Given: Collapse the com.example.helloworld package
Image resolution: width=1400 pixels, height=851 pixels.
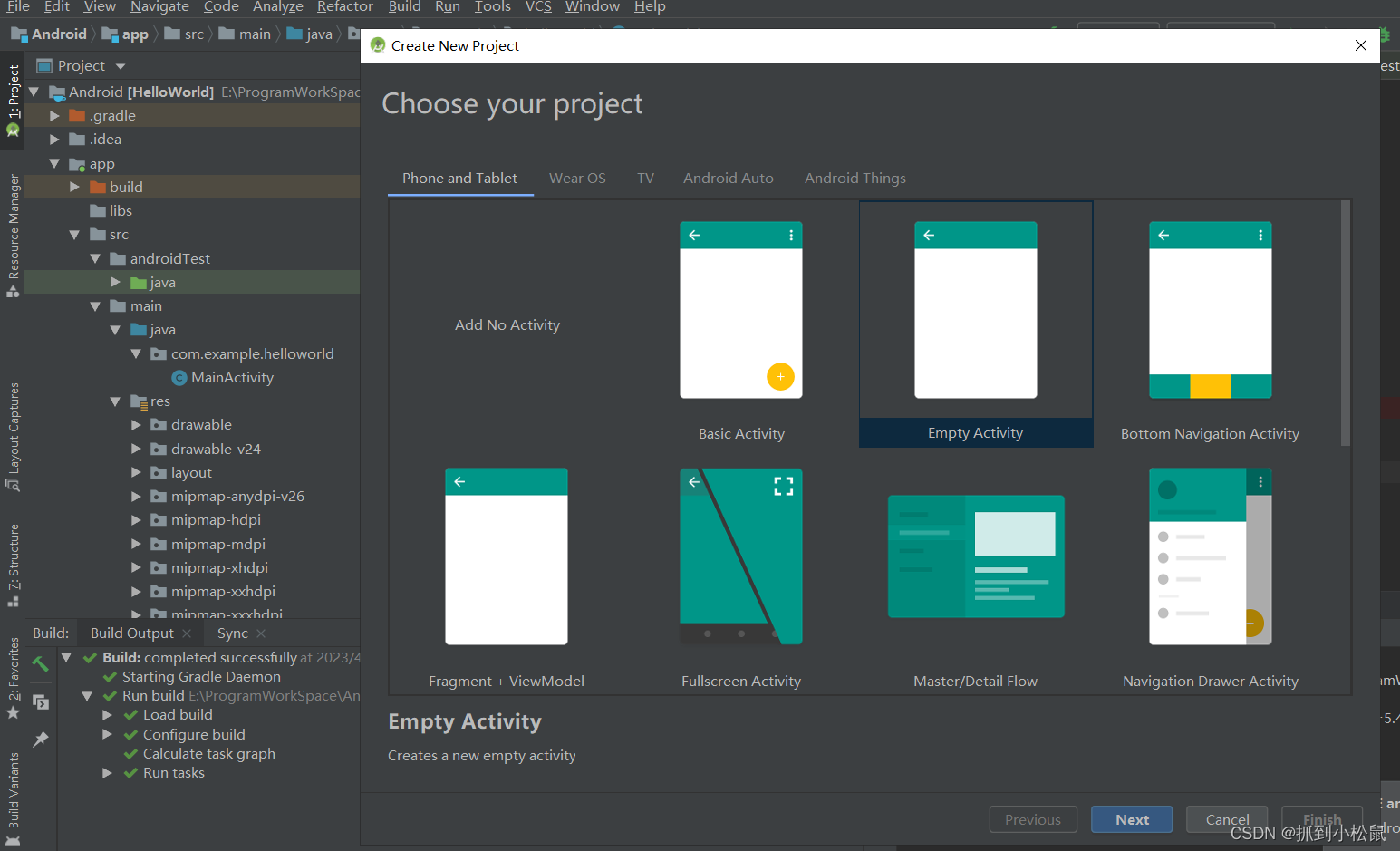Looking at the screenshot, I should pos(136,353).
